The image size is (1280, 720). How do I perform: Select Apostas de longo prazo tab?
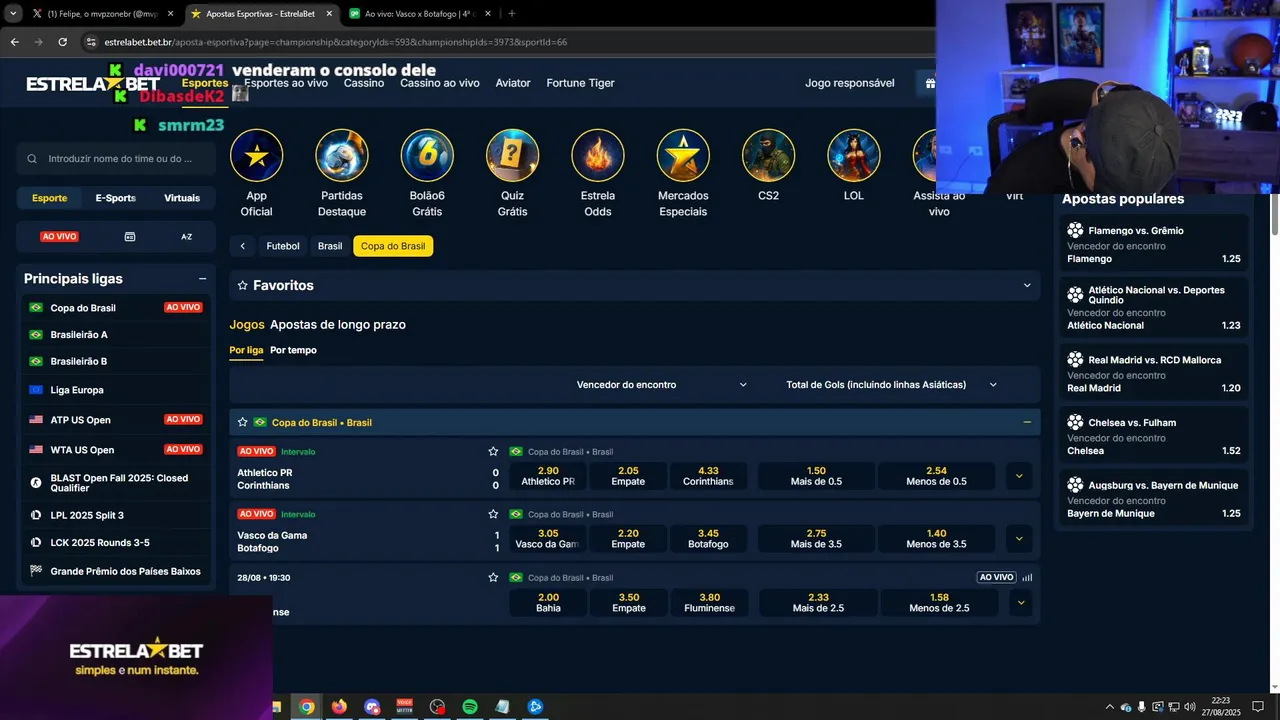click(338, 325)
